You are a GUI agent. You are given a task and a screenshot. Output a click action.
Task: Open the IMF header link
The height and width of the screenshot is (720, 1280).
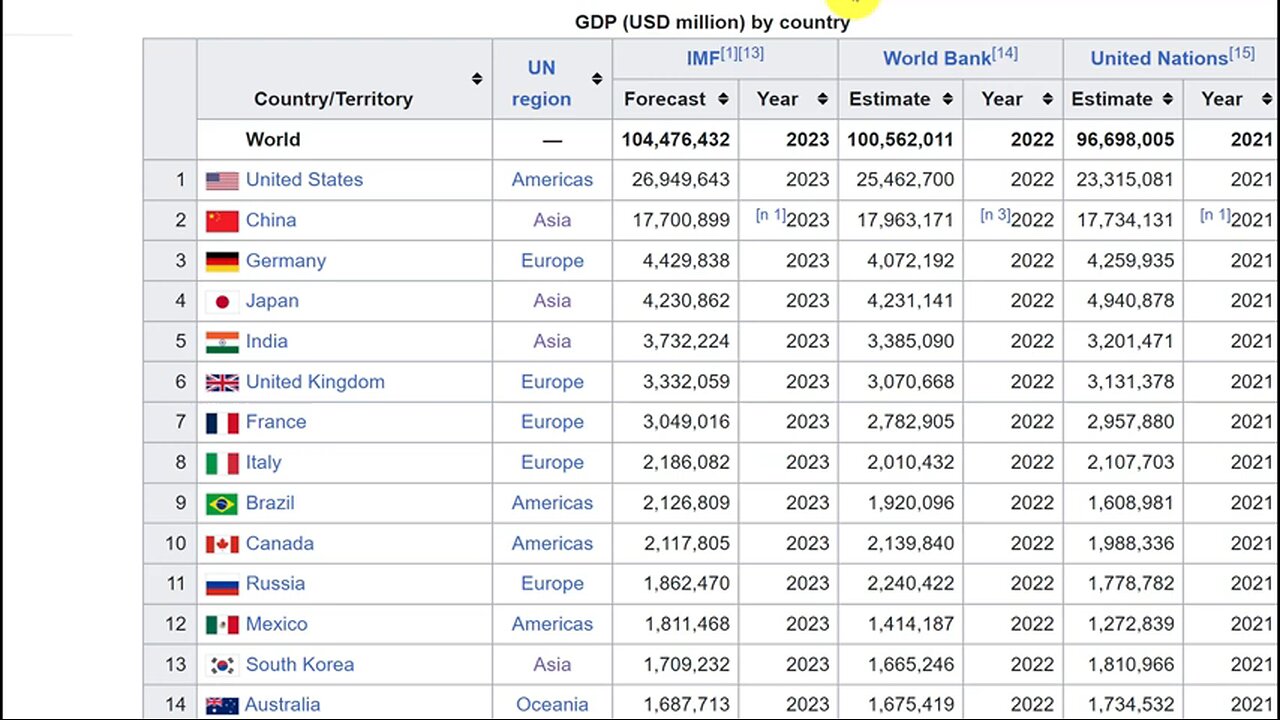click(x=702, y=59)
